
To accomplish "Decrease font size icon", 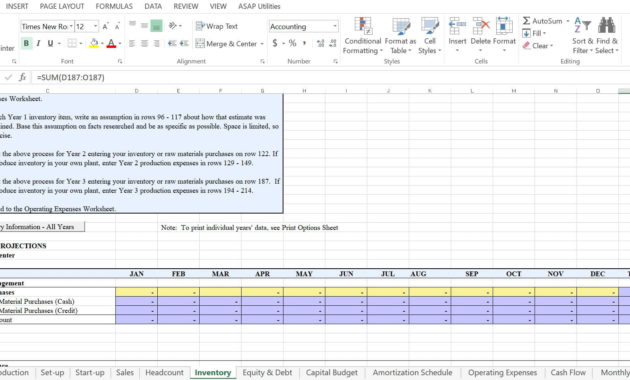I will pyautogui.click(x=117, y=27).
